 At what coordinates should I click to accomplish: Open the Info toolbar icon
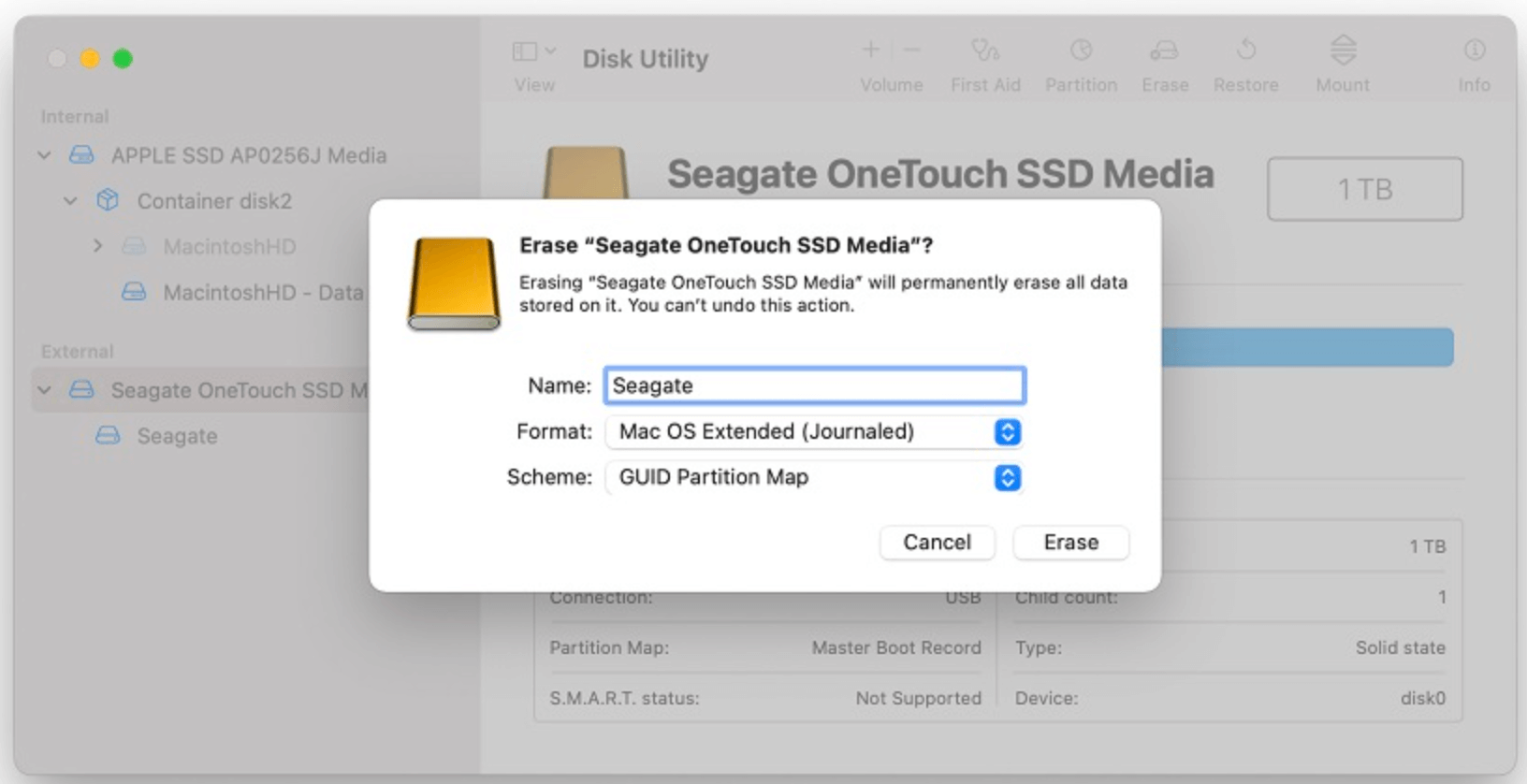pos(1474,50)
